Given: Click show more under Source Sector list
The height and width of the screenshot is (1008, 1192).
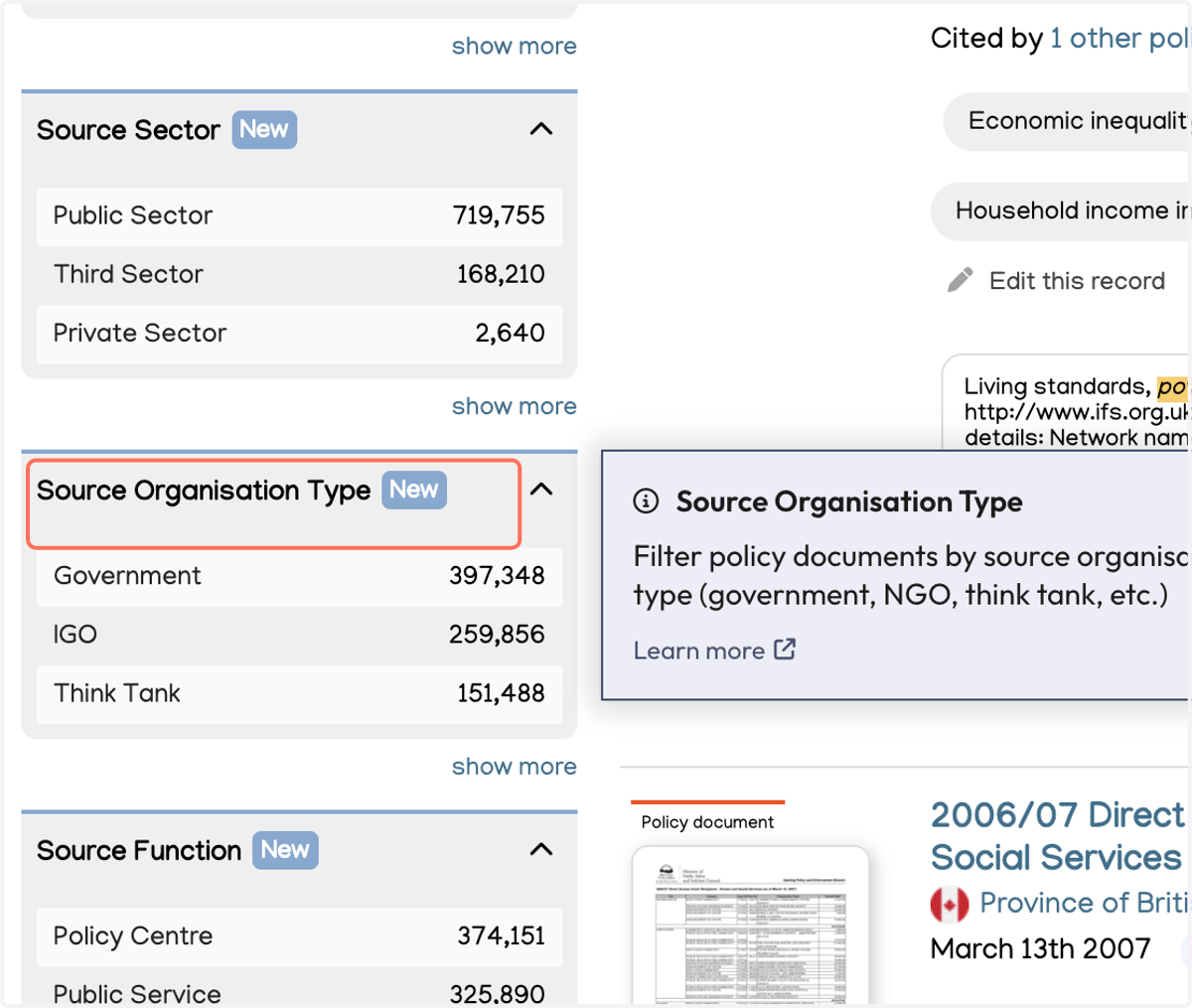Looking at the screenshot, I should coord(514,406).
